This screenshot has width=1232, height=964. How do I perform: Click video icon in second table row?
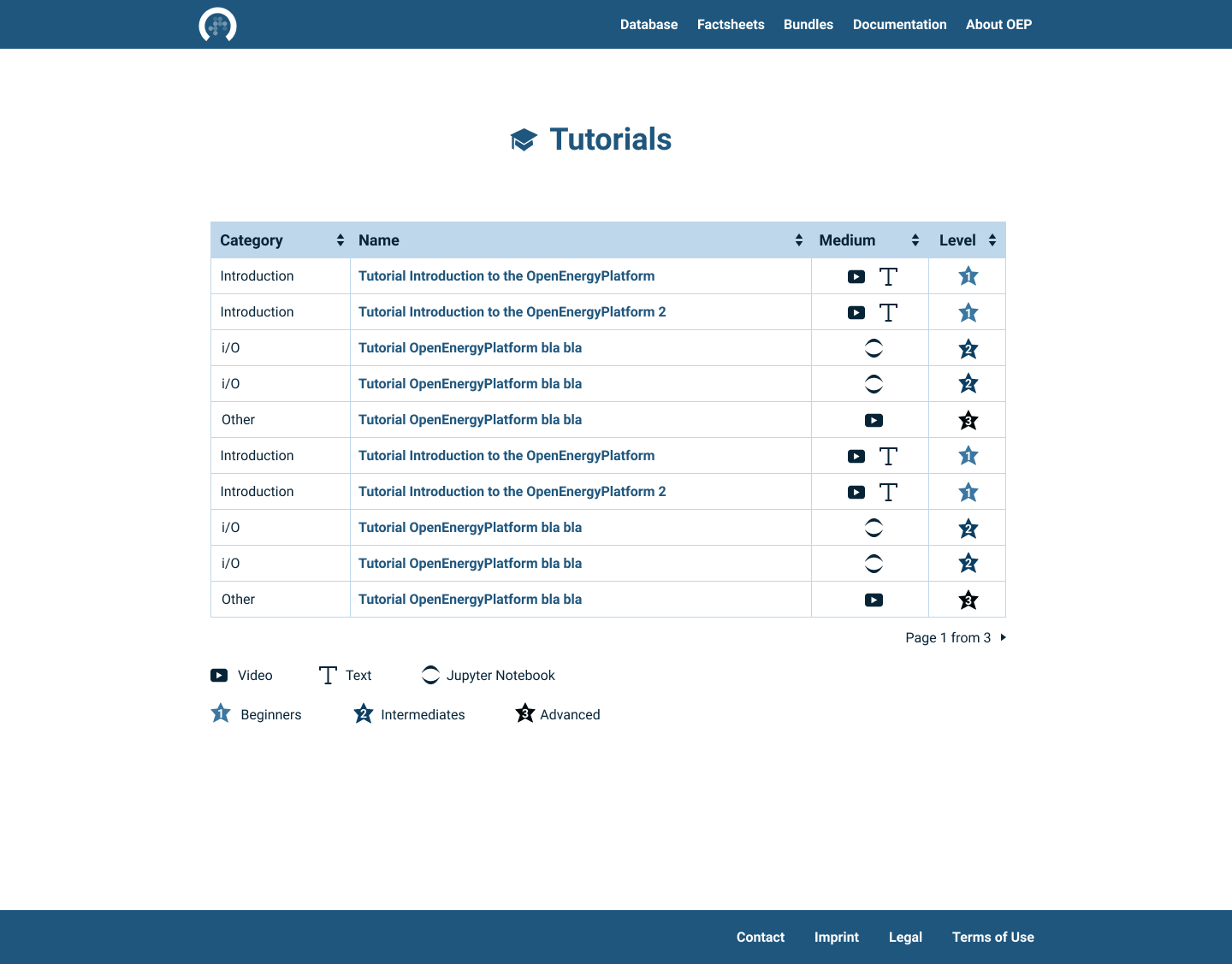click(856, 312)
